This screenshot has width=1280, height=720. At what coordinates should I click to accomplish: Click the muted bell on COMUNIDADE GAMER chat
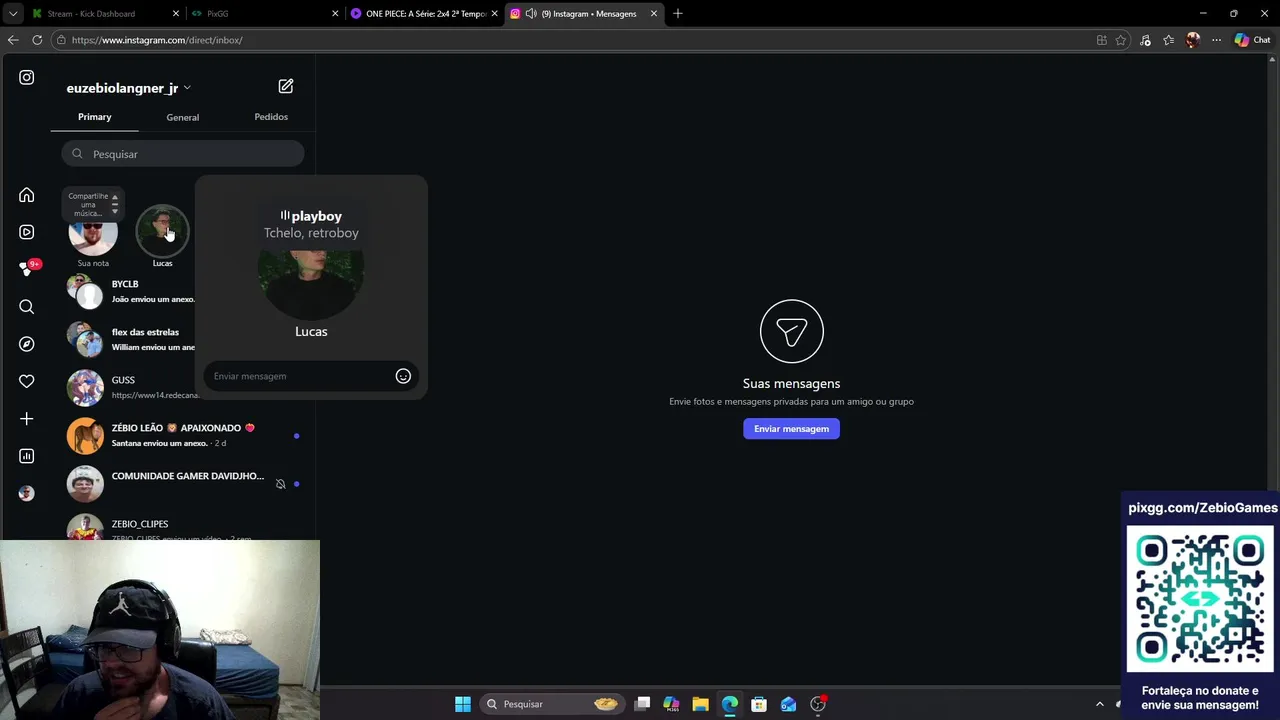pyautogui.click(x=280, y=484)
